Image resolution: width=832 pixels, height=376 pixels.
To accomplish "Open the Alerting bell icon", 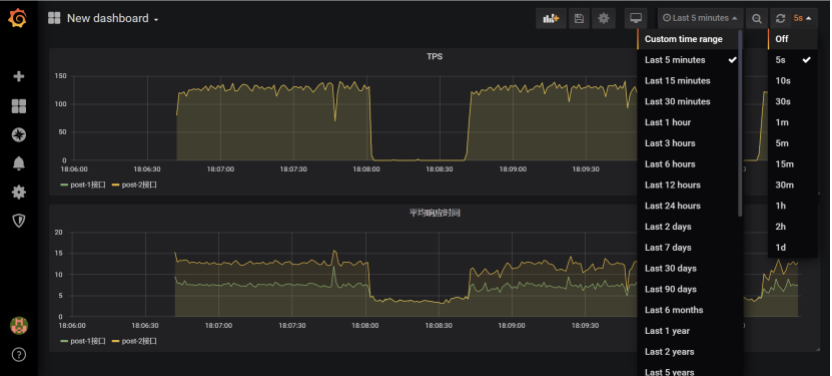I will pos(19,164).
